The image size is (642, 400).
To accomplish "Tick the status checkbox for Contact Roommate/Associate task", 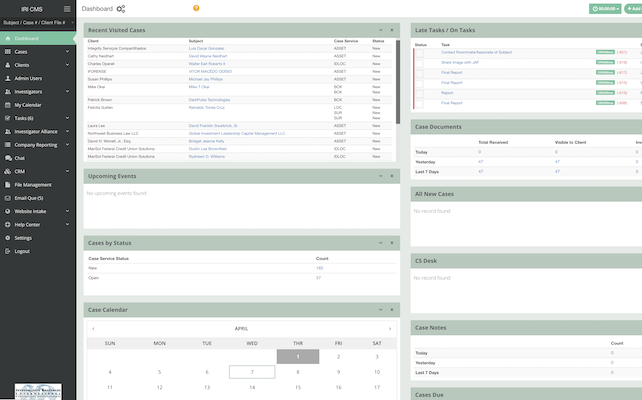I will 420,51.
